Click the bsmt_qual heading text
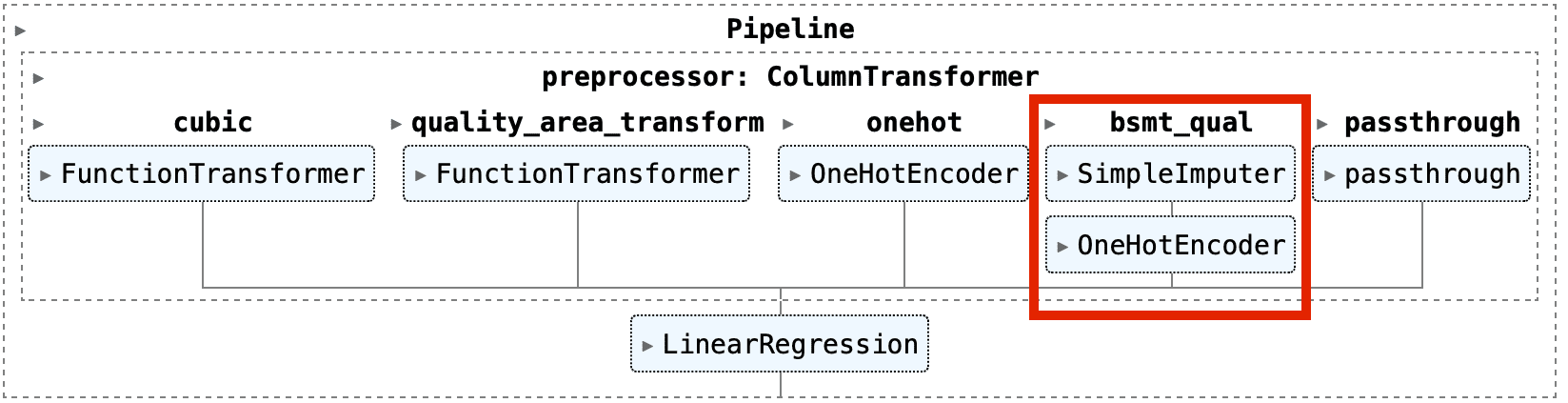Screen dimensions: 1568x403 1181,123
